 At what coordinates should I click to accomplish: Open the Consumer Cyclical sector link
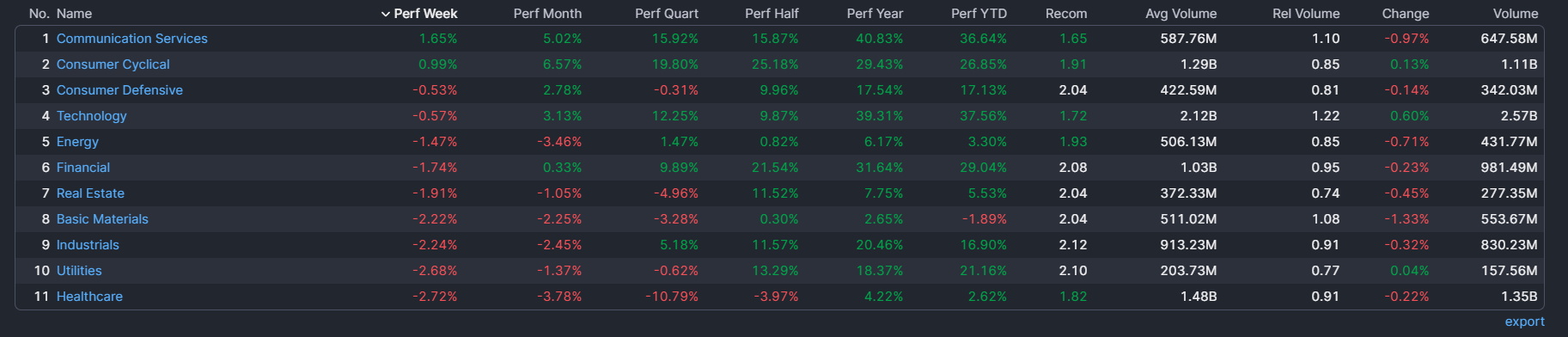(x=113, y=64)
